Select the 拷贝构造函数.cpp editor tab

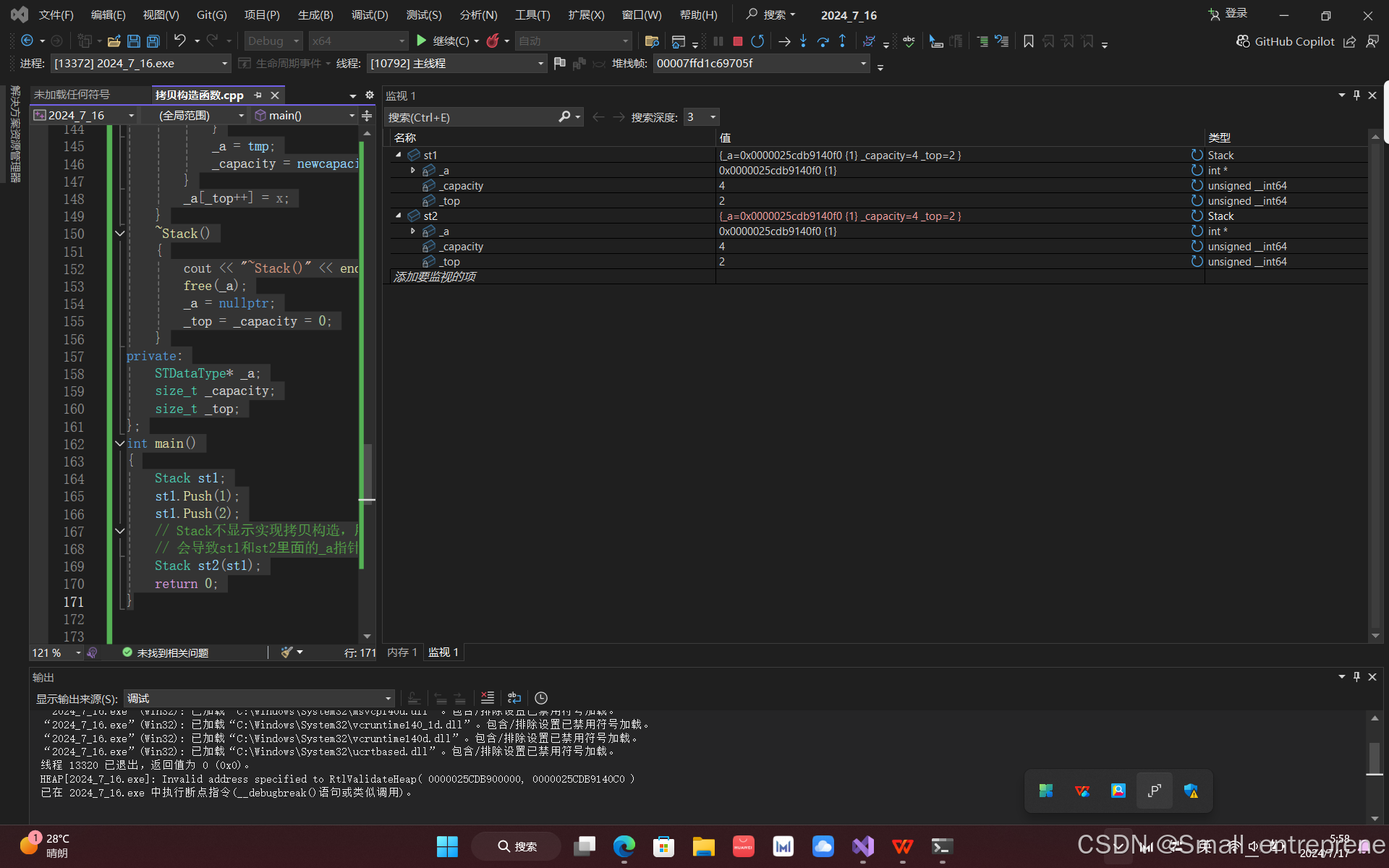tap(199, 95)
